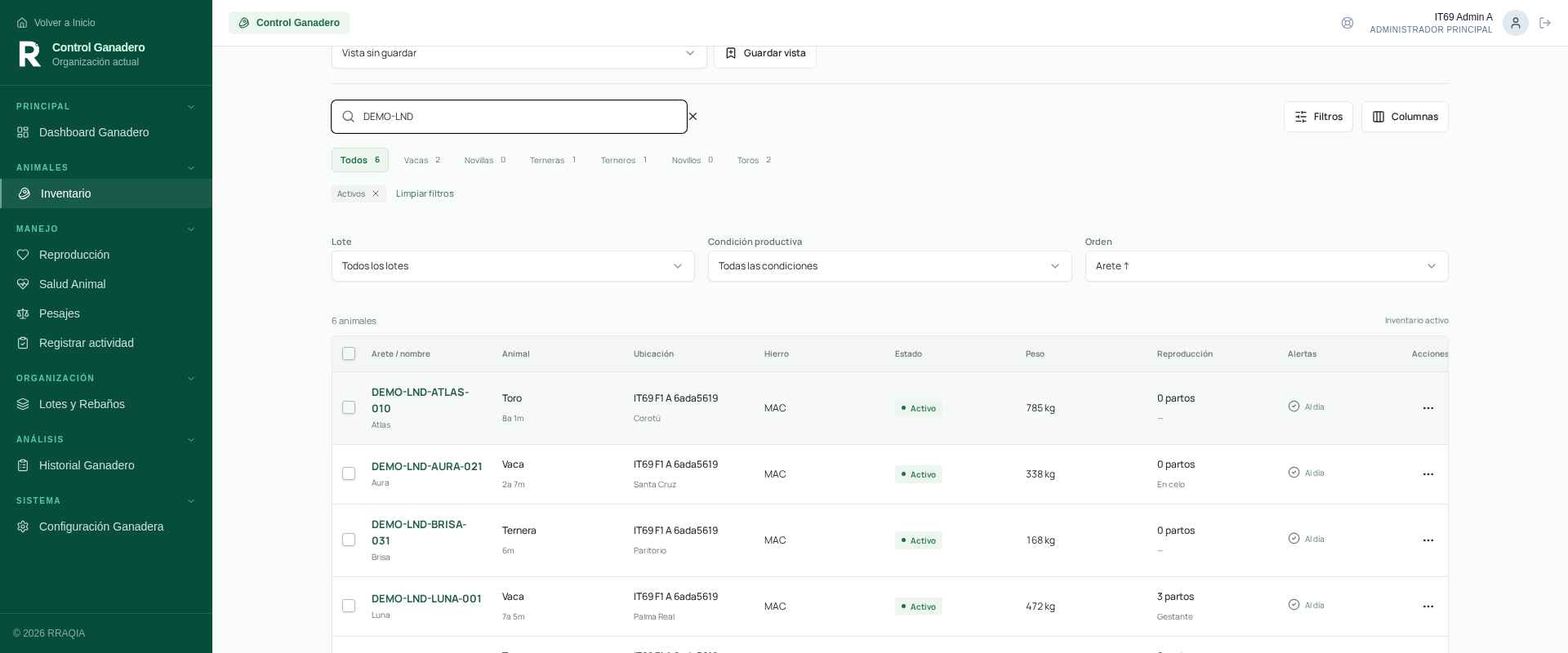Click the Al día alert icon for Brisa
Screen dimensions: 1568x653
point(1294,539)
